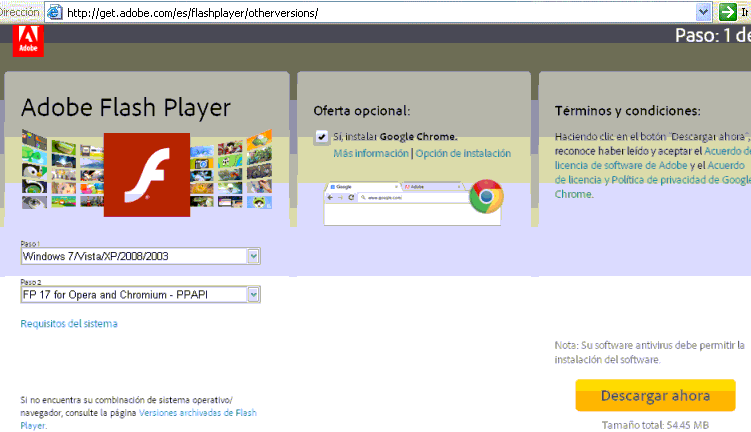Image resolution: width=751 pixels, height=432 pixels.
Task: Open the 'Más información' link
Action: click(371, 153)
